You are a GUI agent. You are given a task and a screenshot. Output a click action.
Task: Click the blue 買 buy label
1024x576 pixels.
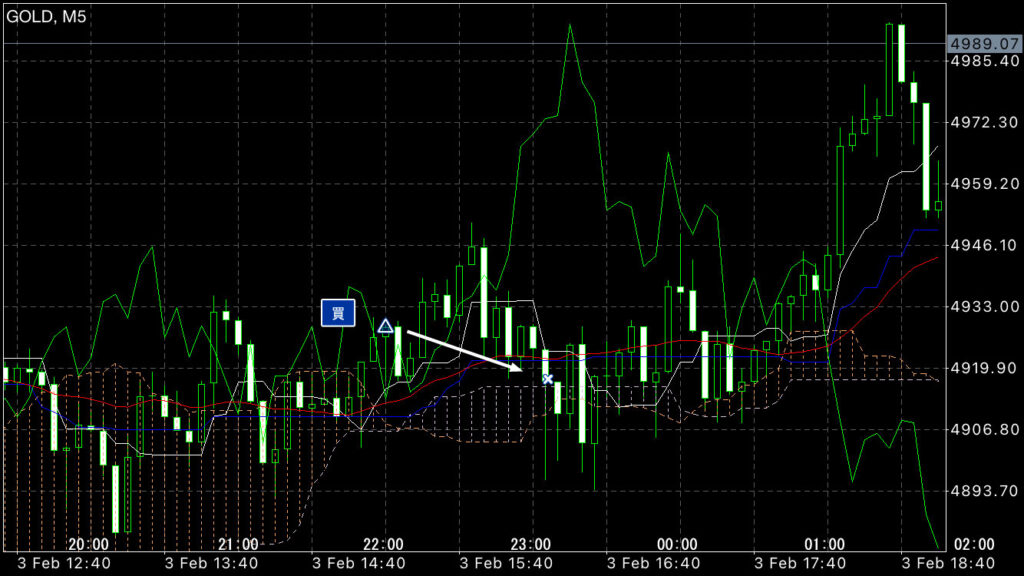pyautogui.click(x=338, y=313)
